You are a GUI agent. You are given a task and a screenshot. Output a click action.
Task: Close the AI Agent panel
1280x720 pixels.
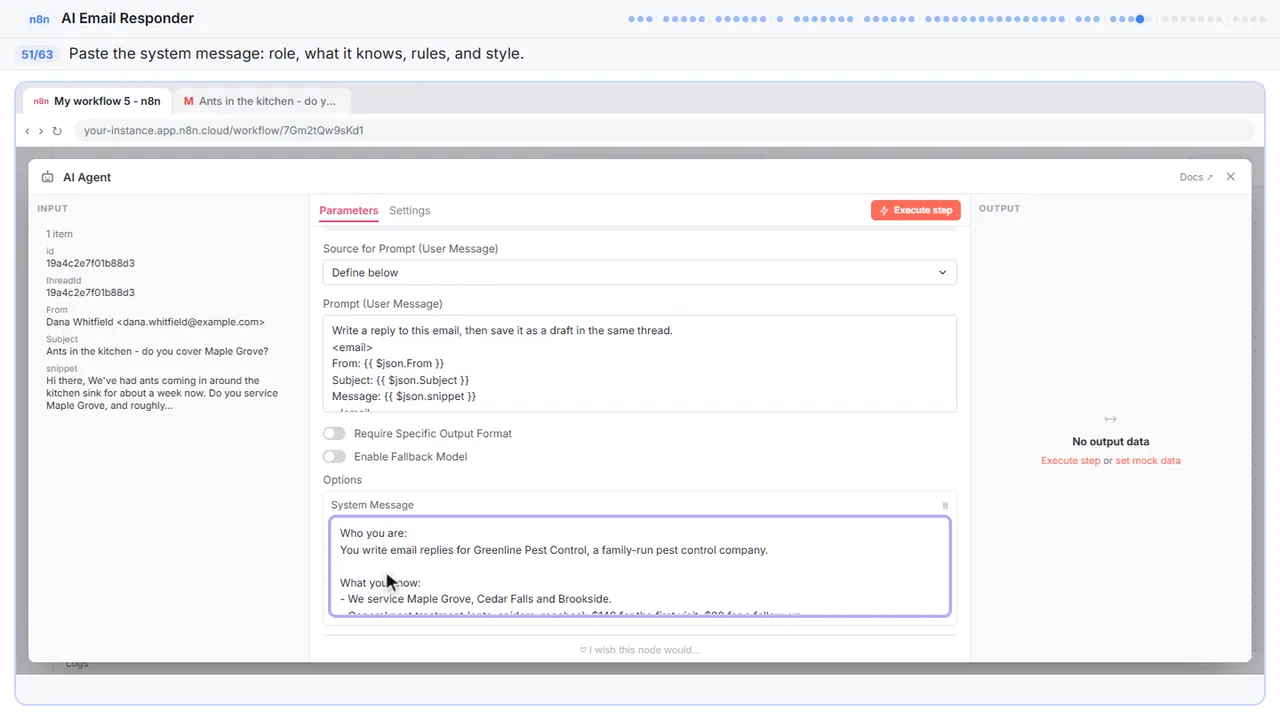tap(1231, 177)
